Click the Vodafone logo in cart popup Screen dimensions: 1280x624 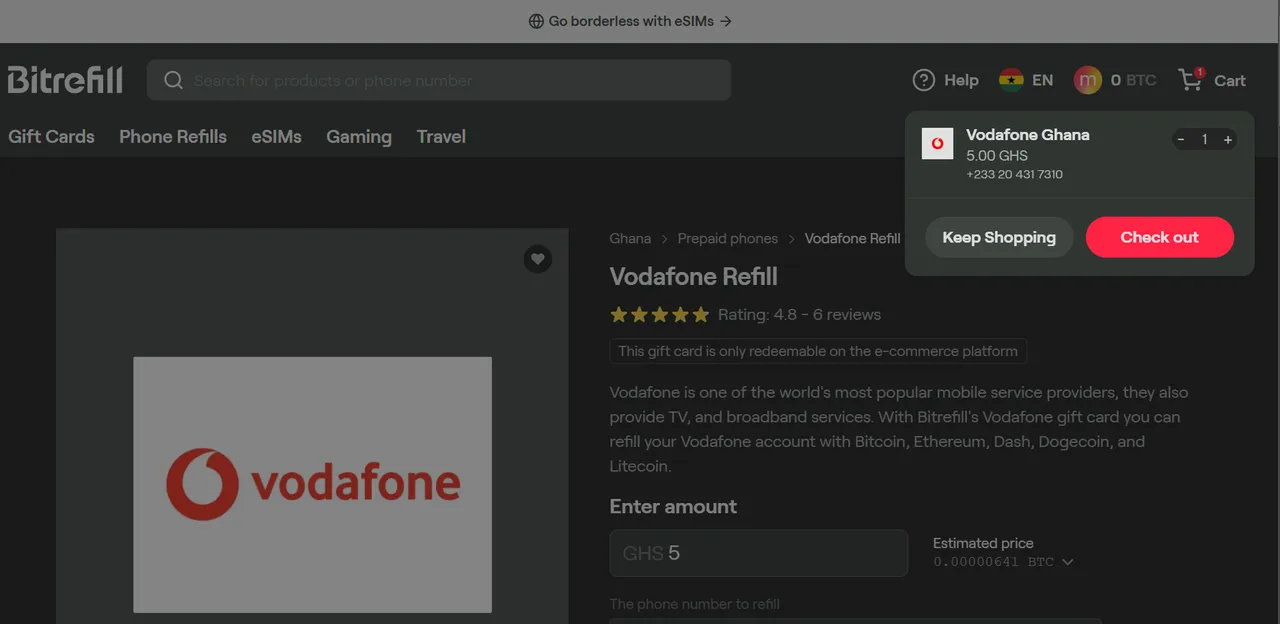[937, 143]
